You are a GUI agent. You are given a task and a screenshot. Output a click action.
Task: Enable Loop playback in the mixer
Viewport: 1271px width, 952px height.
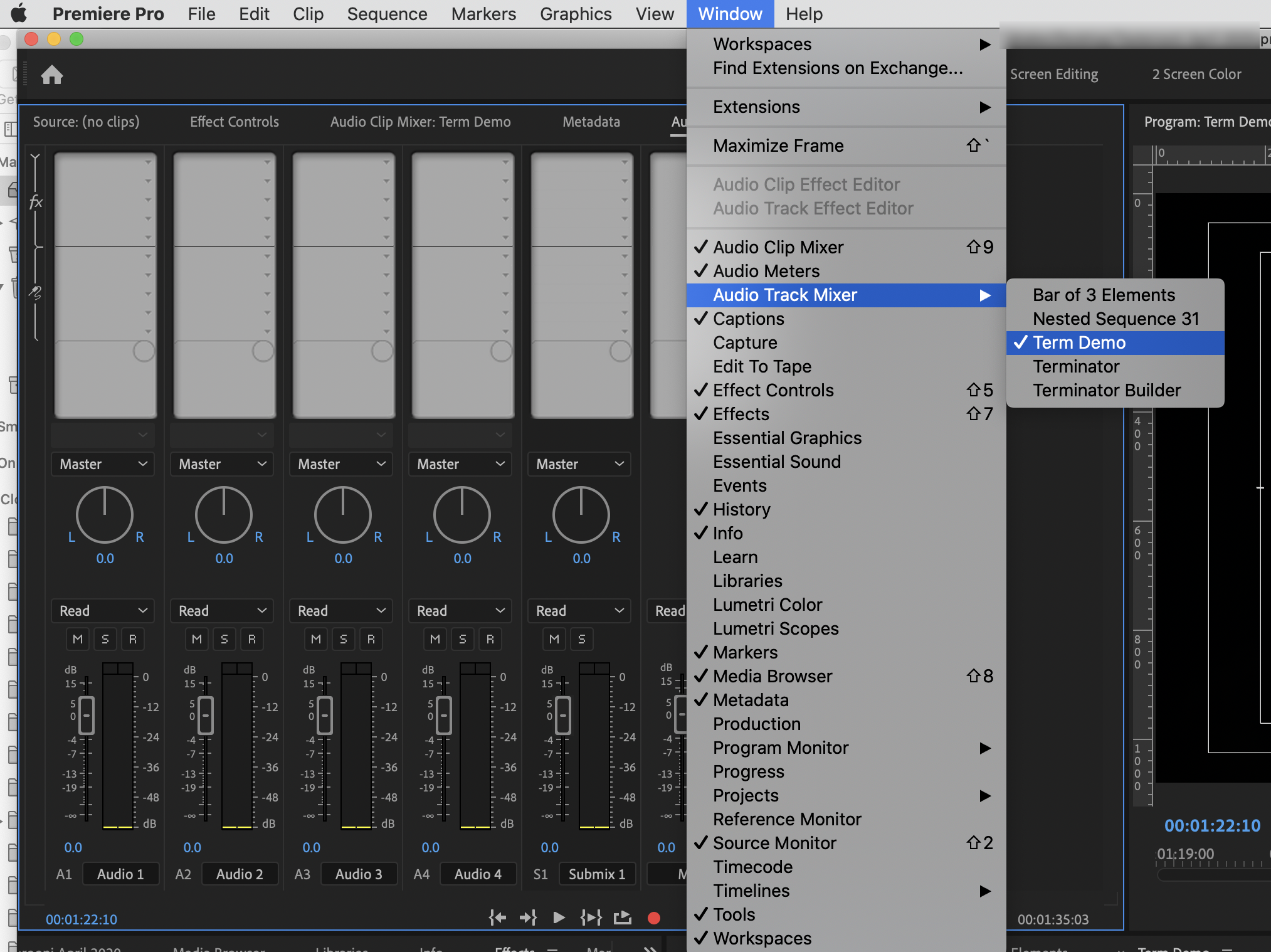(623, 917)
